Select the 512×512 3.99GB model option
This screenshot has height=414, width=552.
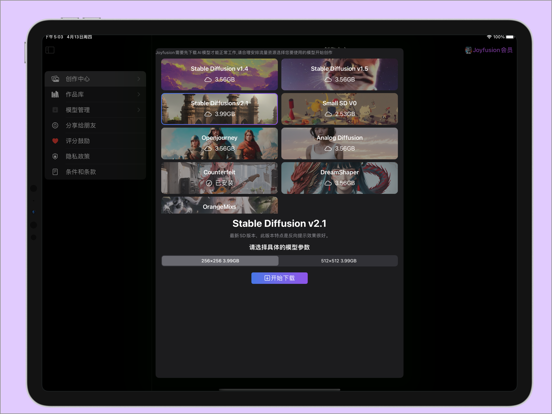[339, 261]
